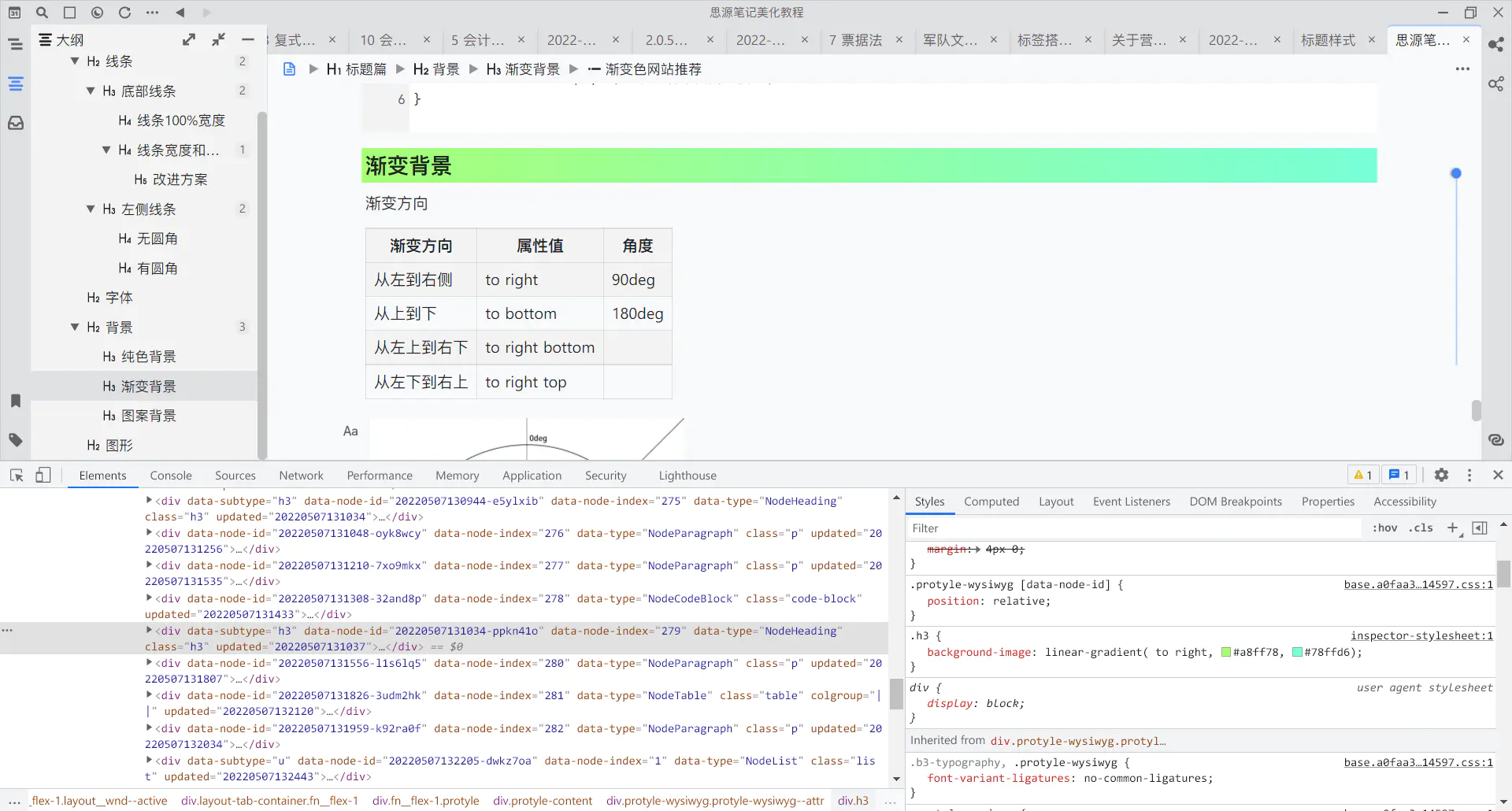Image resolution: width=1512 pixels, height=811 pixels.
Task: Click the #a8ff78 color swatch
Action: 1225,653
